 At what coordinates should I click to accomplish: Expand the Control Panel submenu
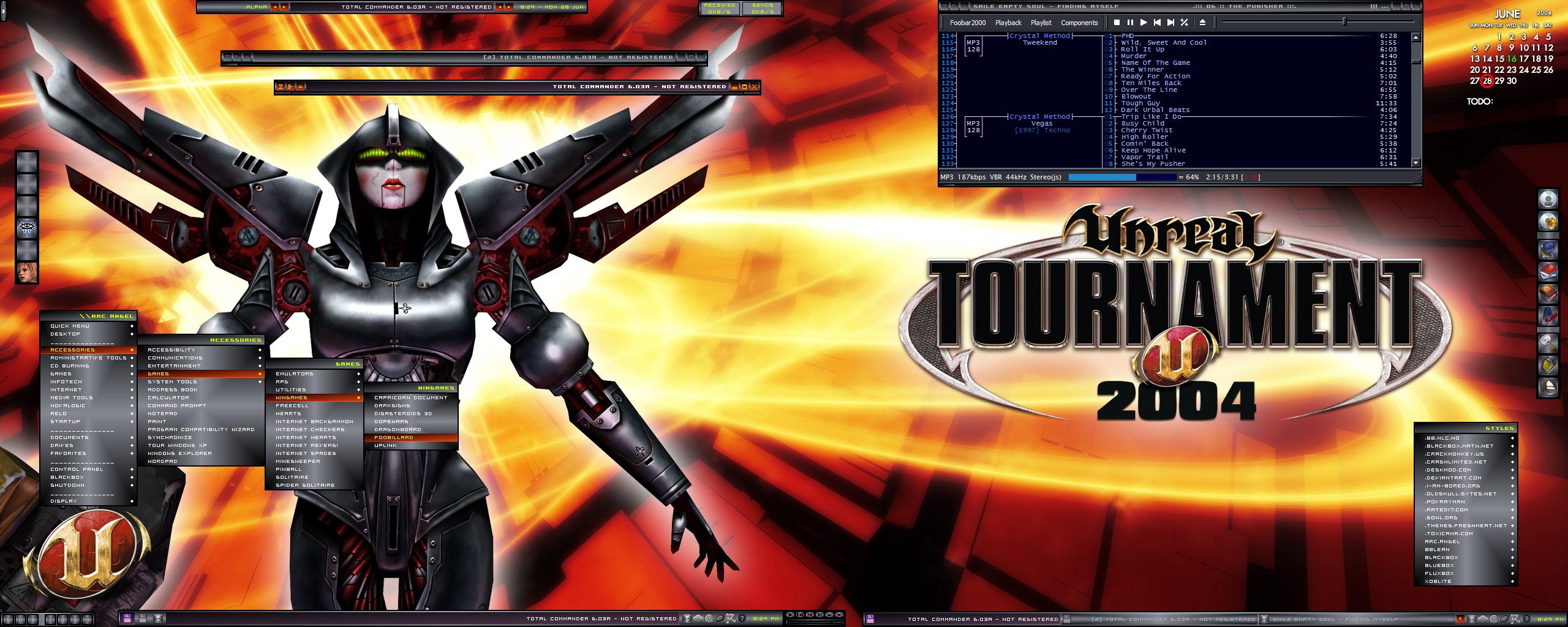[88, 470]
